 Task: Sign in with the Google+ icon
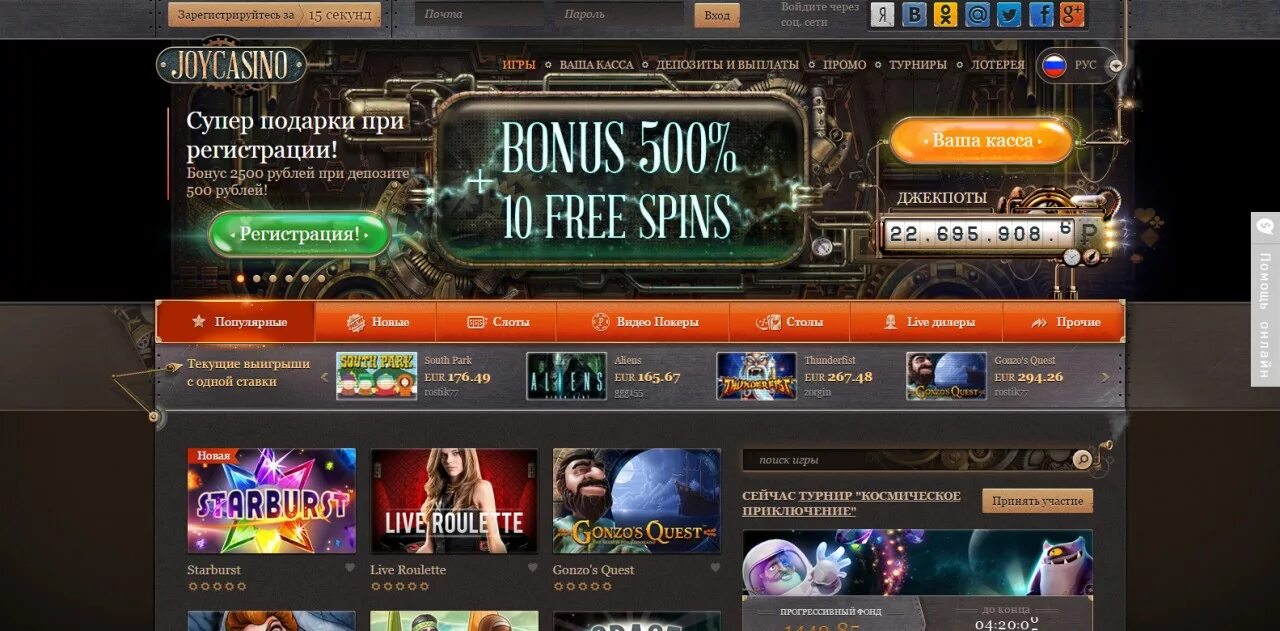(x=1072, y=14)
